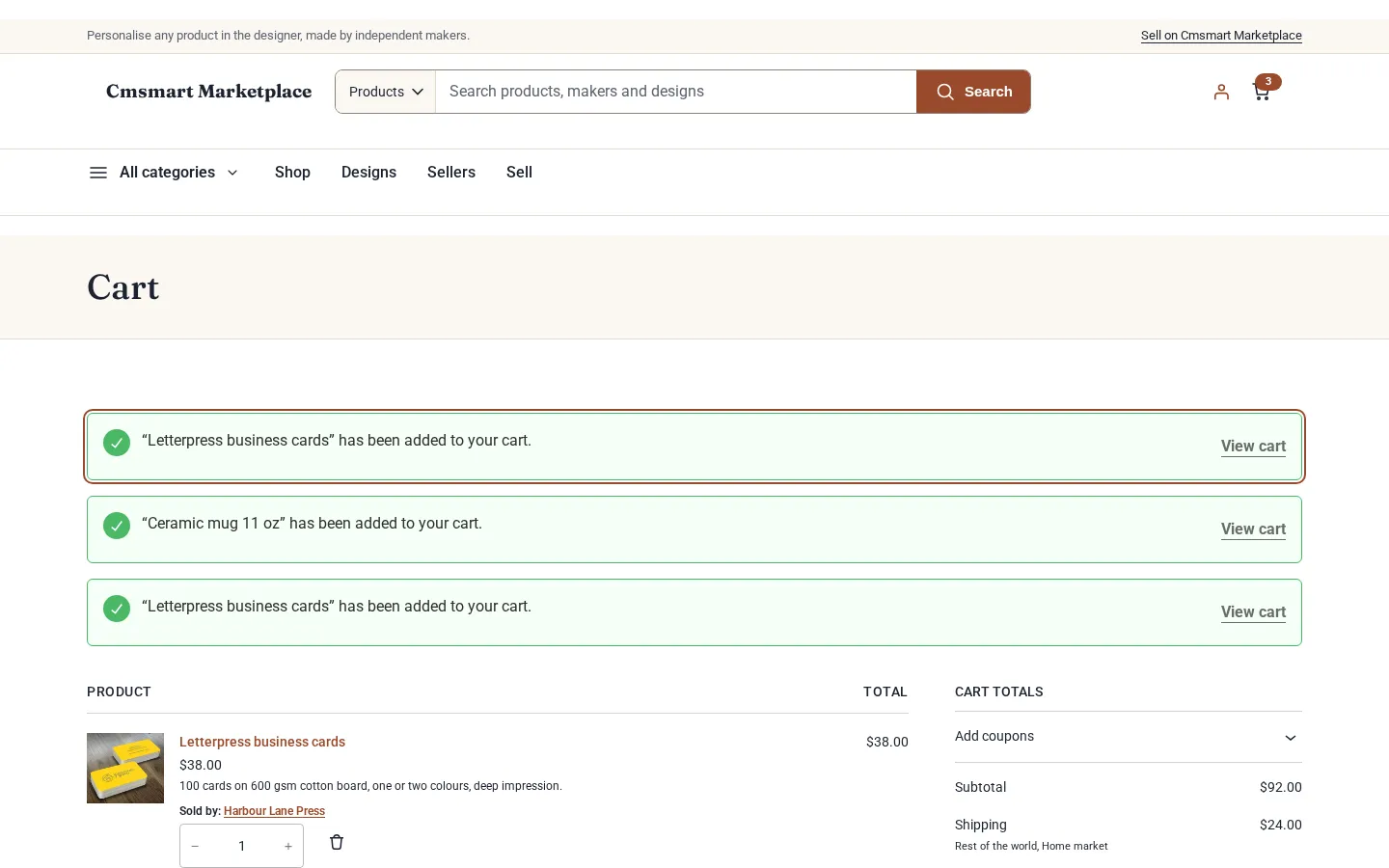
Task: Visit the Harbour Lane Press seller link
Action: [x=274, y=811]
